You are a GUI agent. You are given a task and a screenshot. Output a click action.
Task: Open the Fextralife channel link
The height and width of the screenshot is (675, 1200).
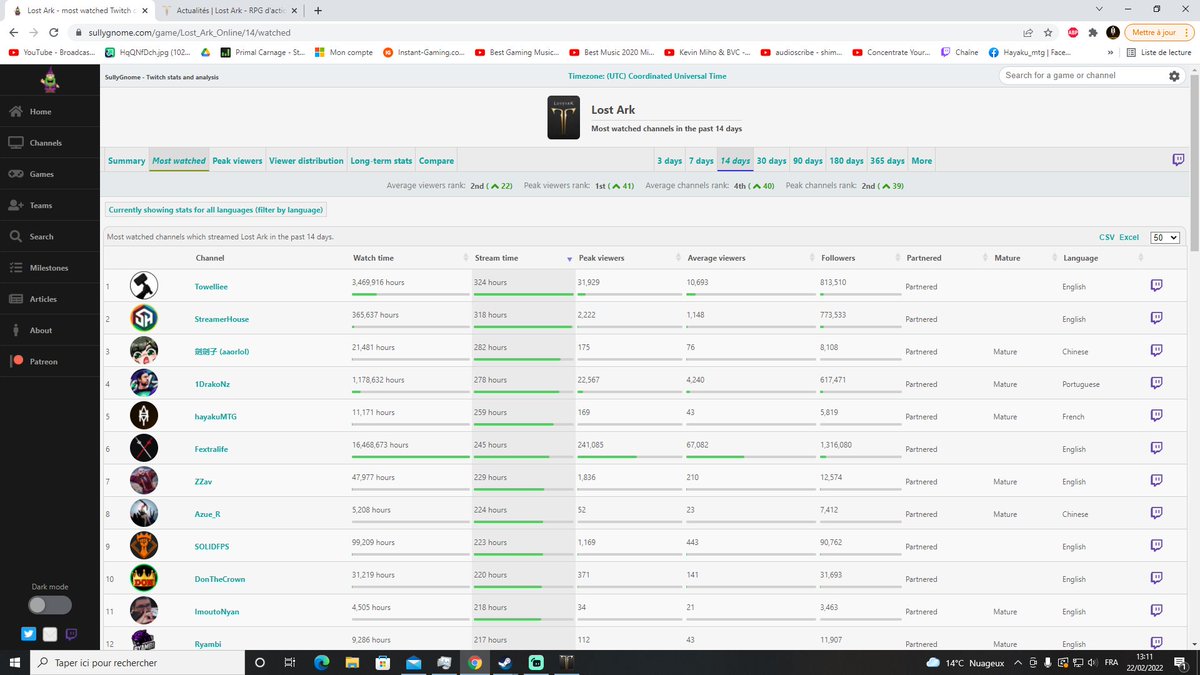click(x=211, y=449)
